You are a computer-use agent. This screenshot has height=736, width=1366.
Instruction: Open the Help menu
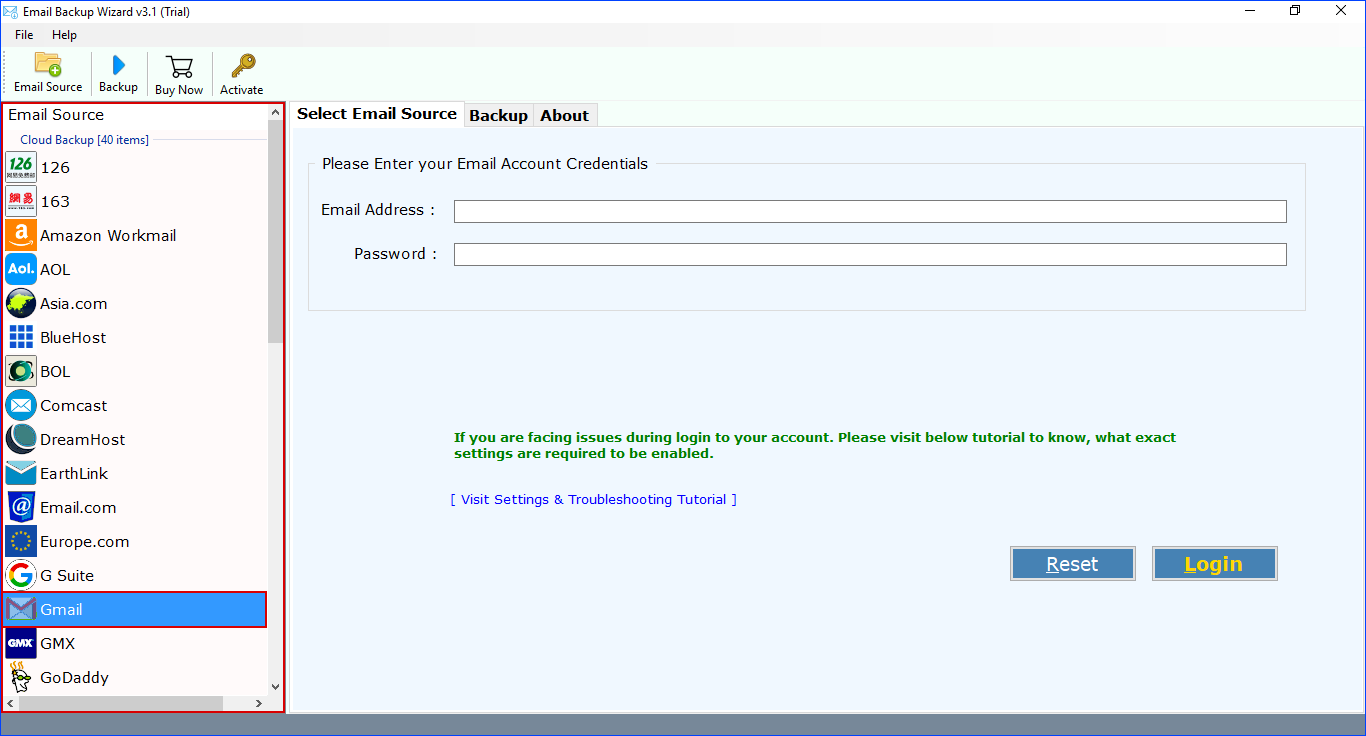(x=64, y=35)
